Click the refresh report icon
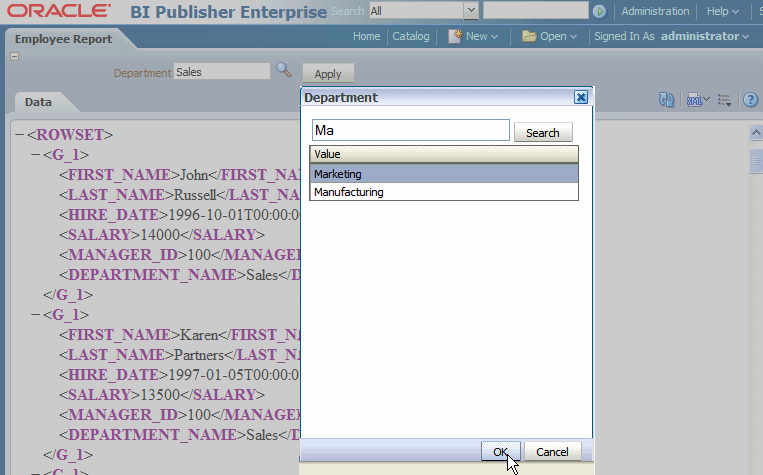763x475 pixels. 666,100
